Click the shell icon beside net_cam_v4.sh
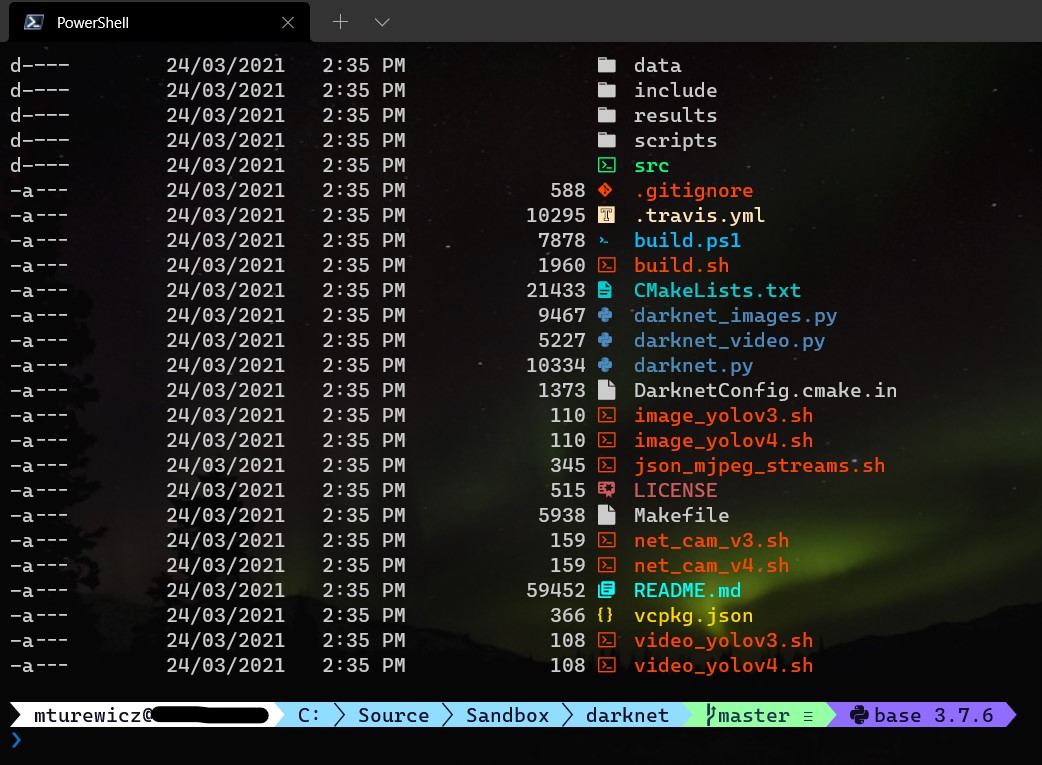The image size is (1042, 765). click(606, 565)
